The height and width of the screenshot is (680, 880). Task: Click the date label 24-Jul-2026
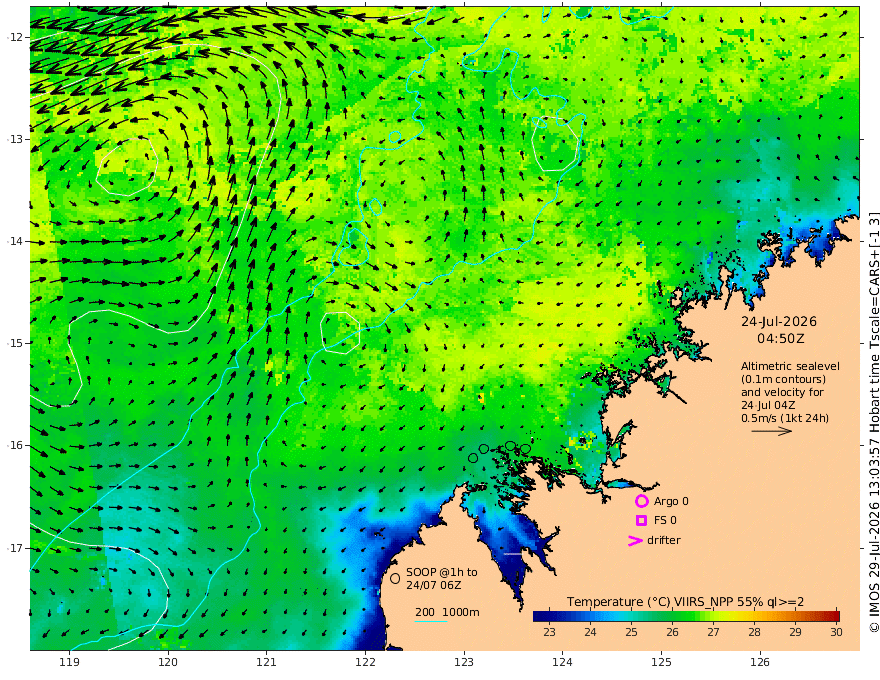(778, 322)
